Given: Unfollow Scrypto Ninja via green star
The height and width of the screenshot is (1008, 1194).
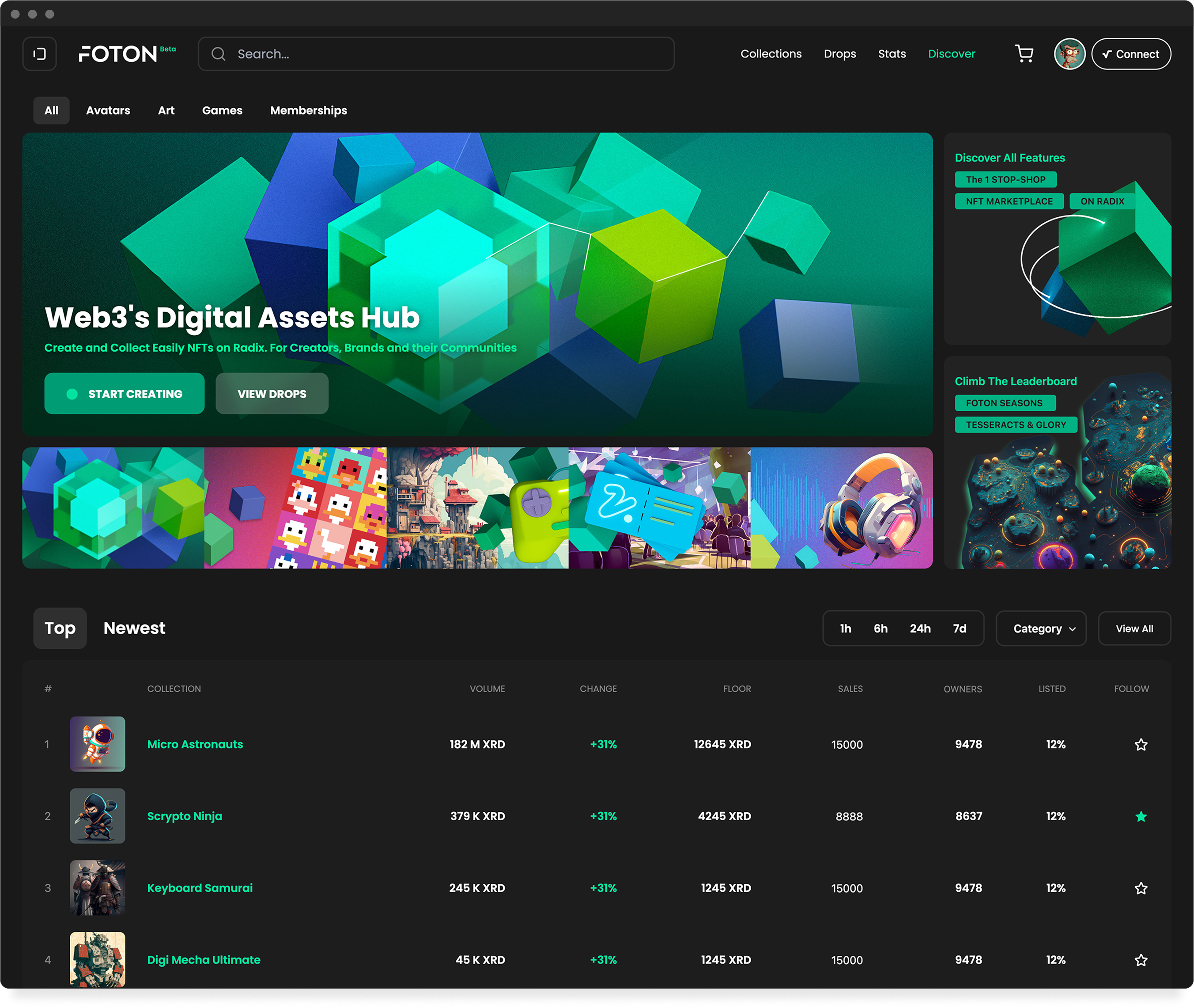Looking at the screenshot, I should tap(1140, 817).
